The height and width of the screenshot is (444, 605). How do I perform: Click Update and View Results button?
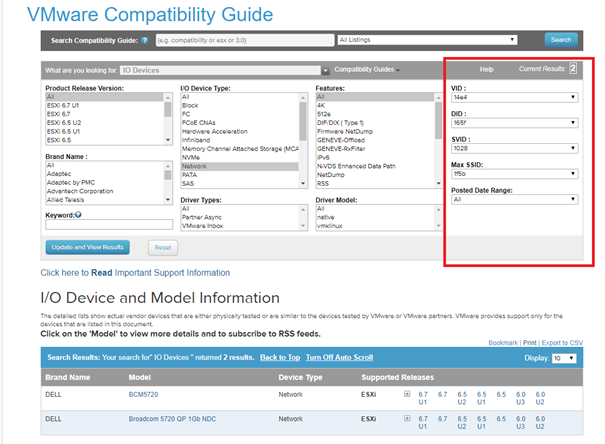point(88,247)
